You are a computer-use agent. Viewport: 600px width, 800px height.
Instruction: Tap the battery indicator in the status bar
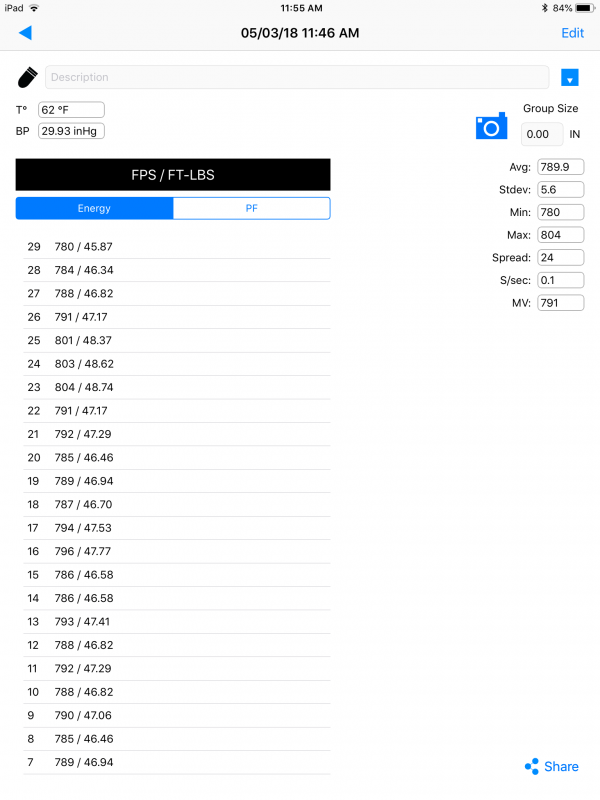coord(585,8)
